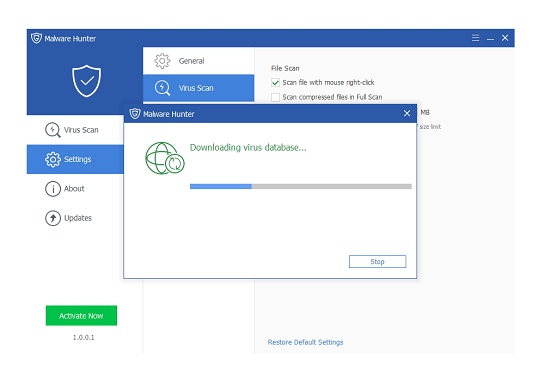Switch to the General settings tab
The height and width of the screenshot is (387, 550).
pyautogui.click(x=199, y=61)
